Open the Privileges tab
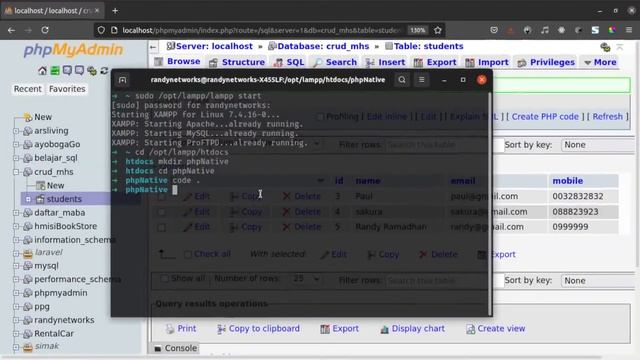Viewport: 640px width, 360px height. pos(546,62)
